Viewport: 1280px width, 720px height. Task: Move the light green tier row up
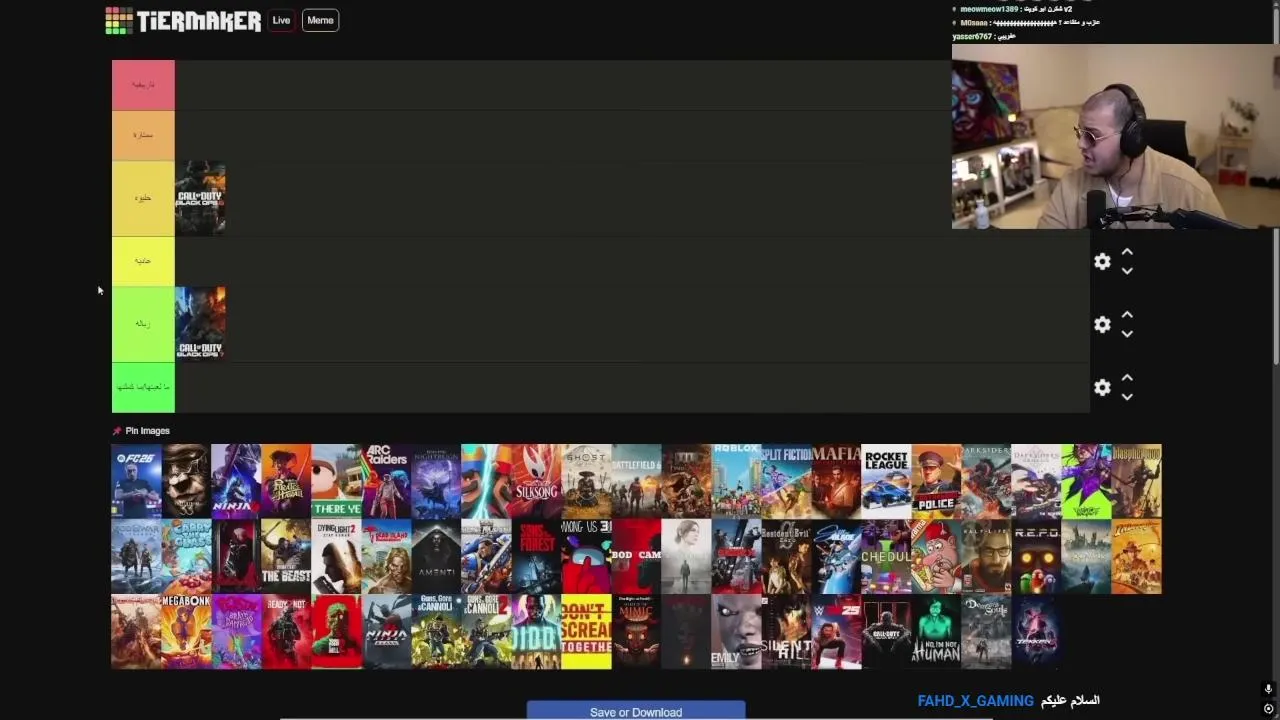click(1127, 315)
